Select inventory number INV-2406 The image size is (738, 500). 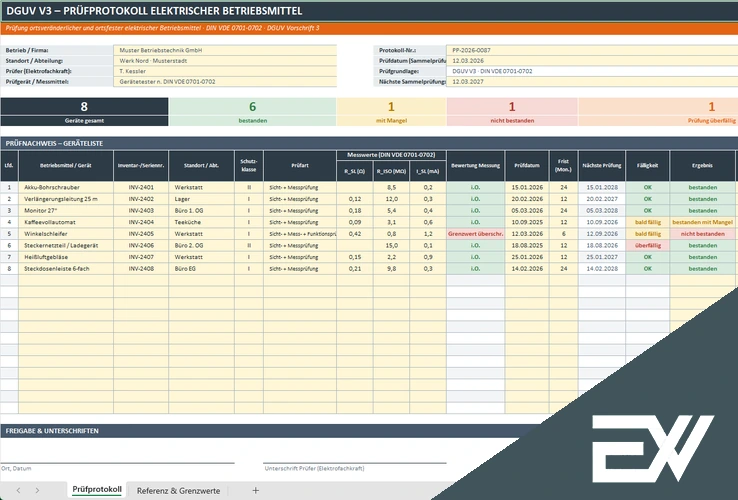point(141,245)
